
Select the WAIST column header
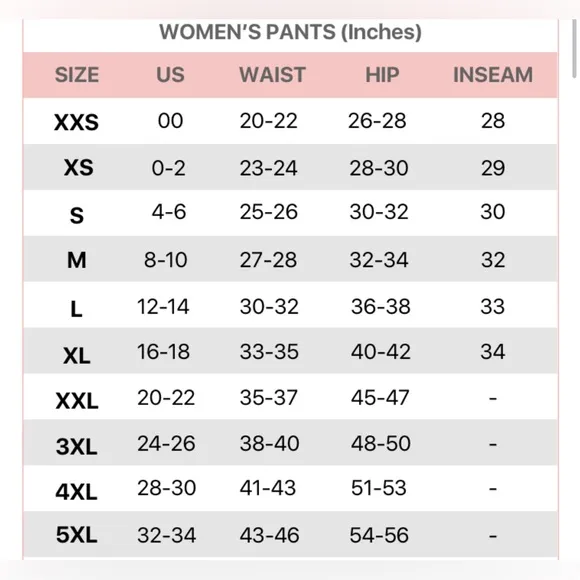pos(273,75)
